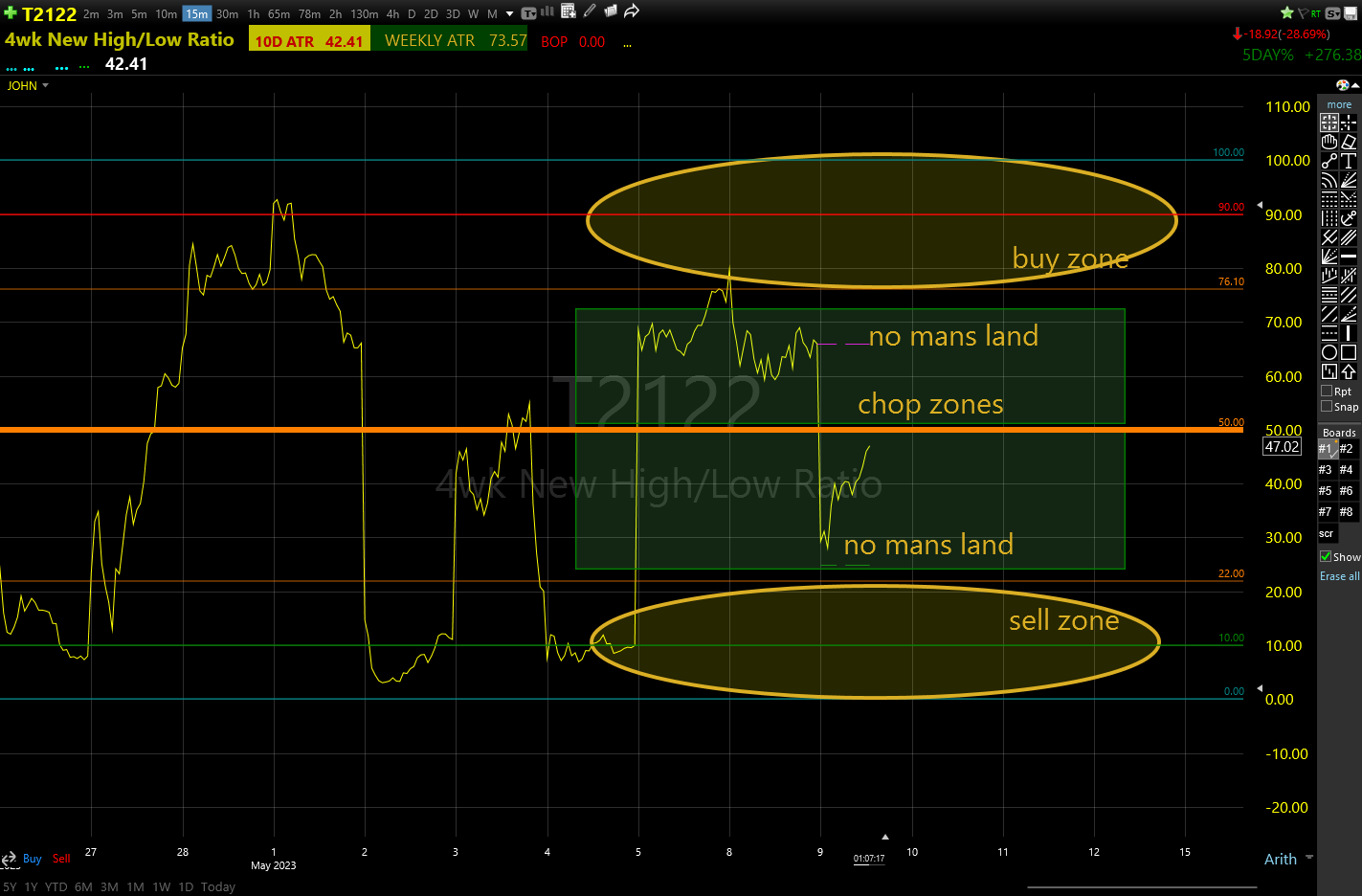Uncheck the Show drawings checkbox

click(x=1326, y=556)
